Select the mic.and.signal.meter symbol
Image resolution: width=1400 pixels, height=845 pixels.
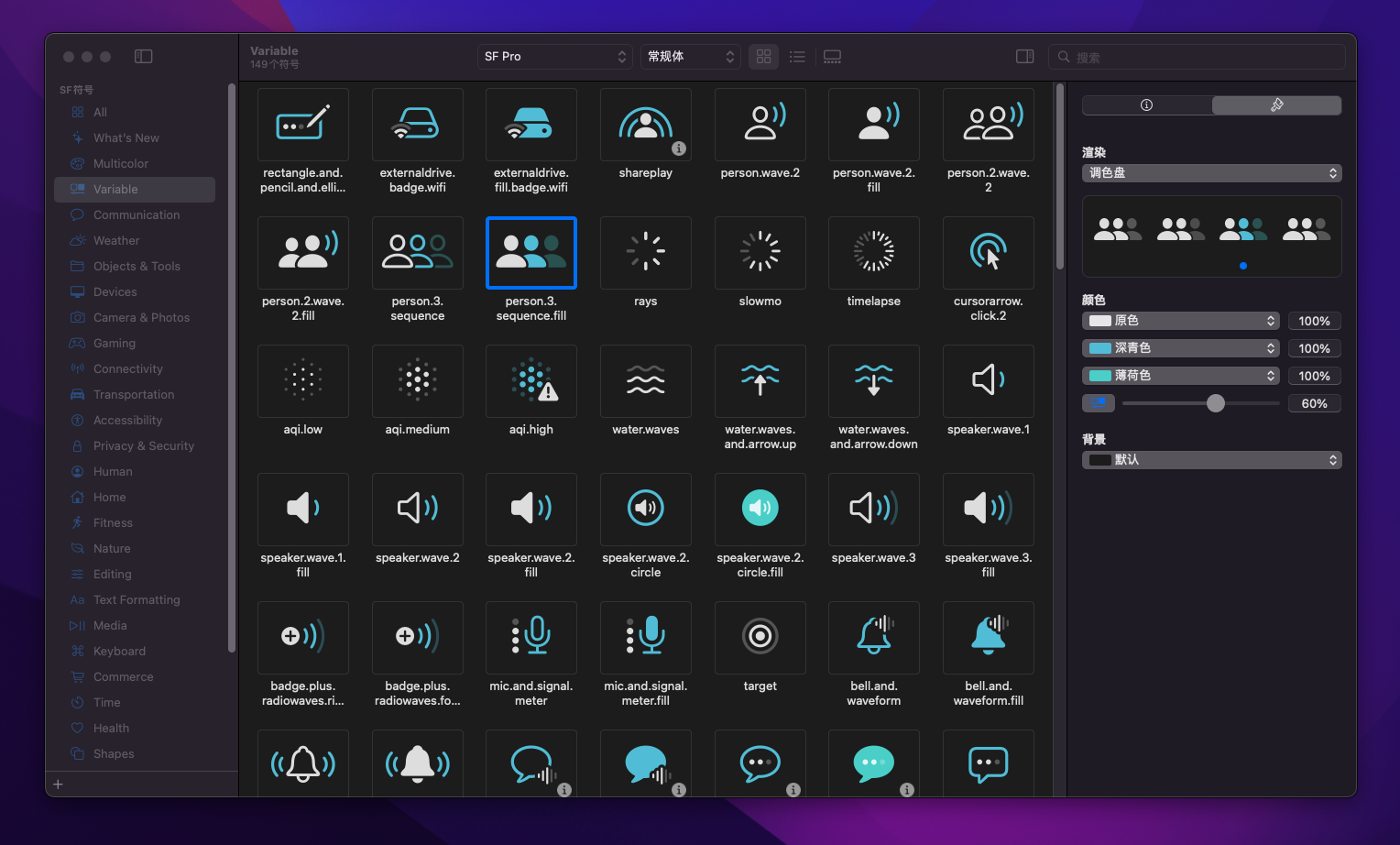[x=531, y=638]
